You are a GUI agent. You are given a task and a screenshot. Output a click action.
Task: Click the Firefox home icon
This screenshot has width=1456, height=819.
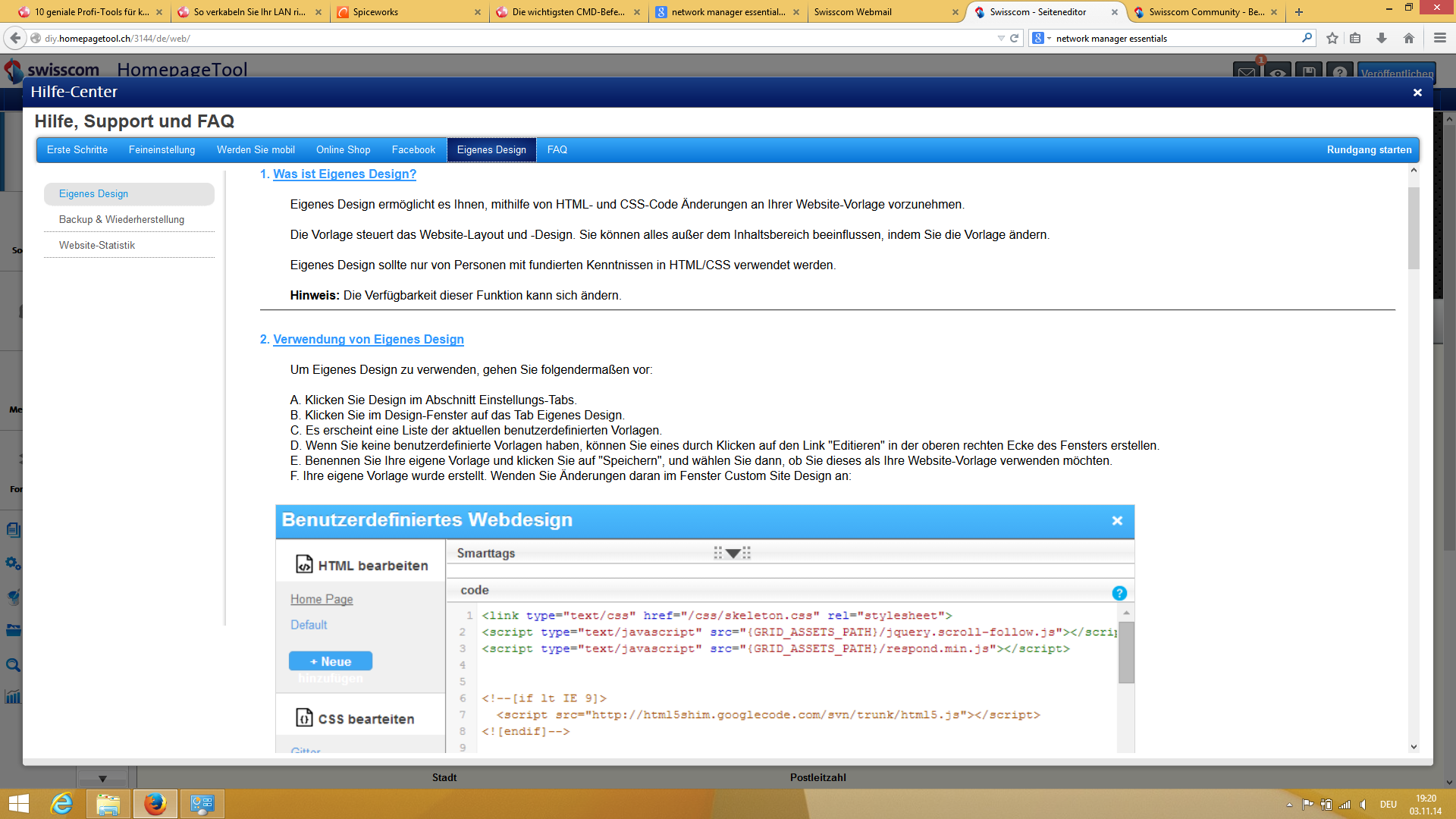pyautogui.click(x=1409, y=38)
